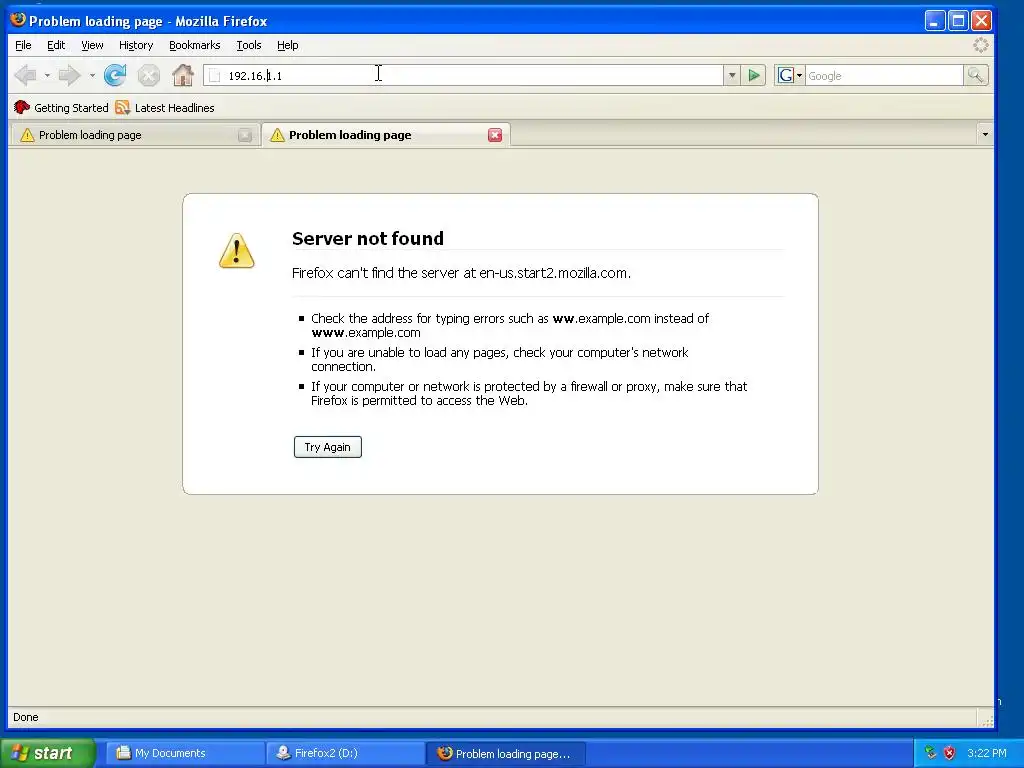Click the 3:22 PM system clock

pos(987,753)
